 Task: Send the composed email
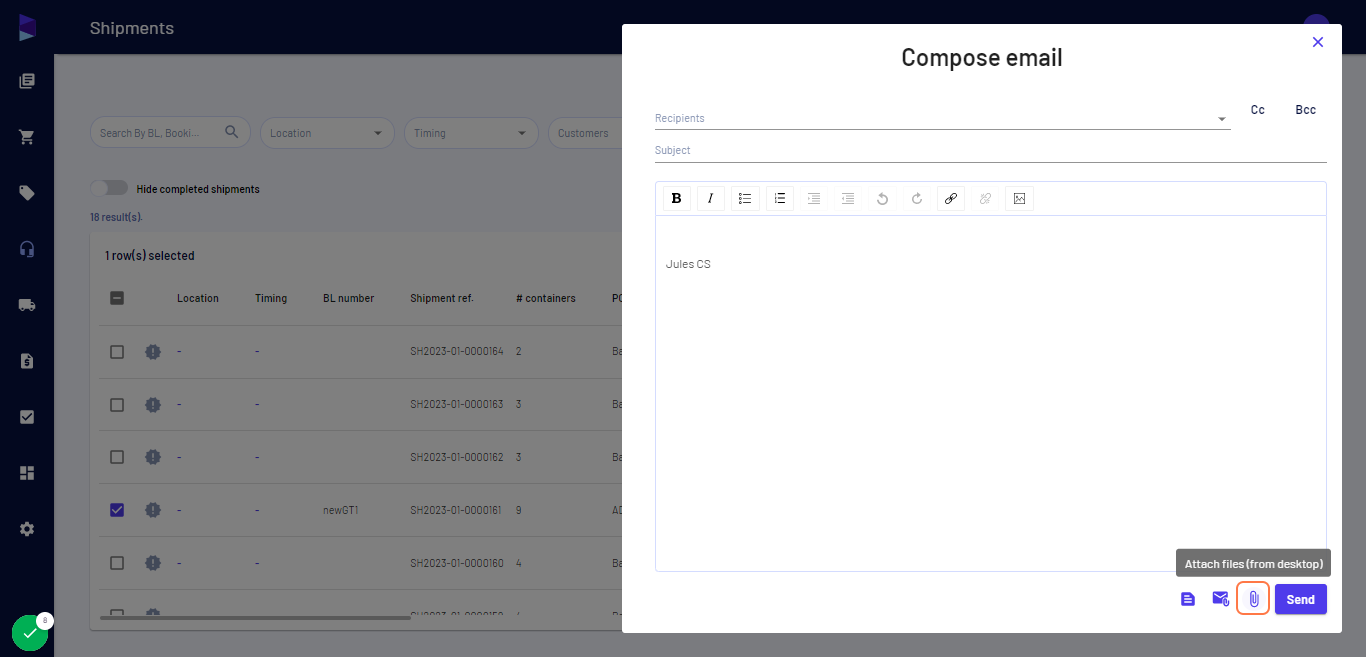coord(1301,599)
